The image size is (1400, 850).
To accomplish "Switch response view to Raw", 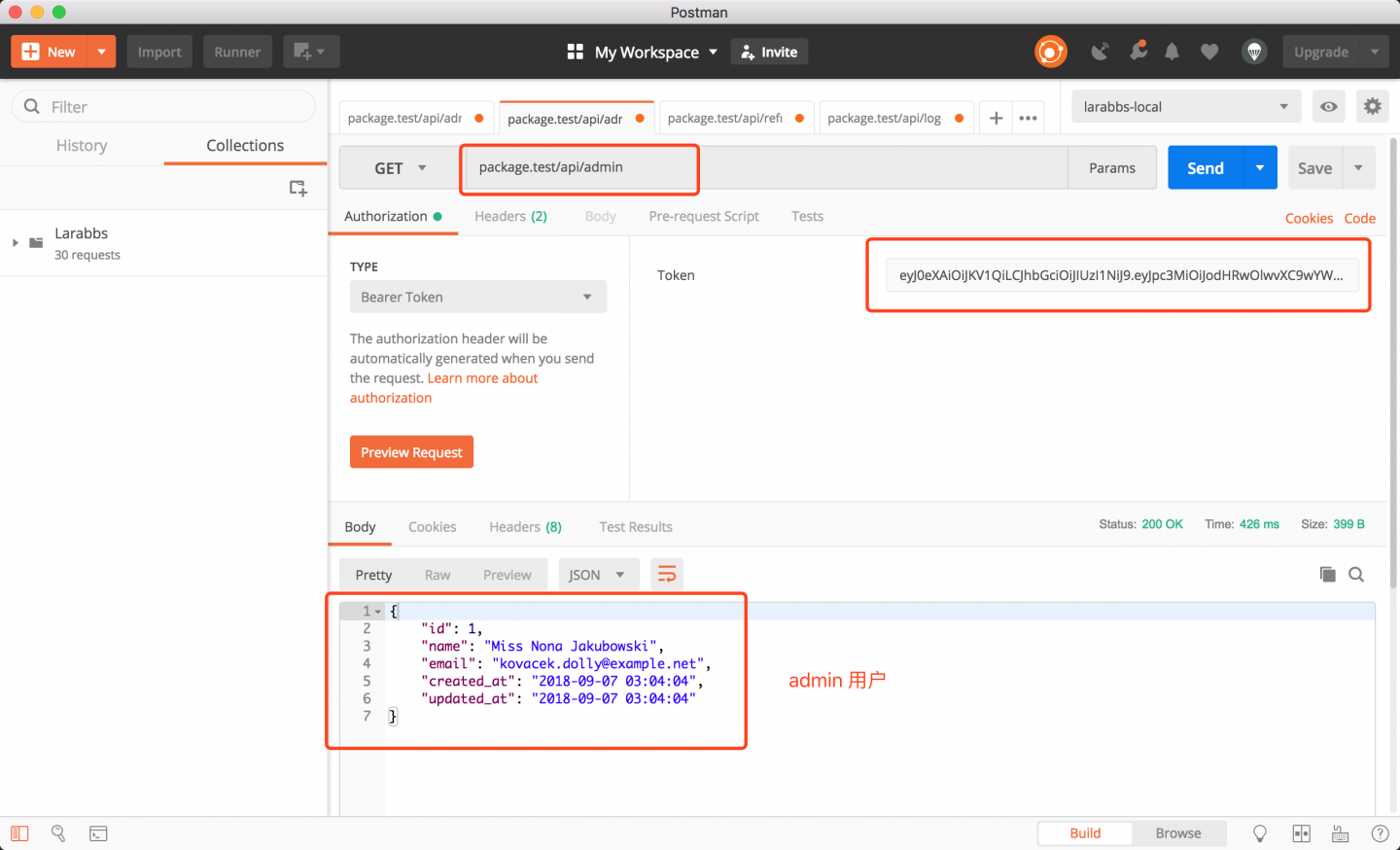I will click(437, 575).
